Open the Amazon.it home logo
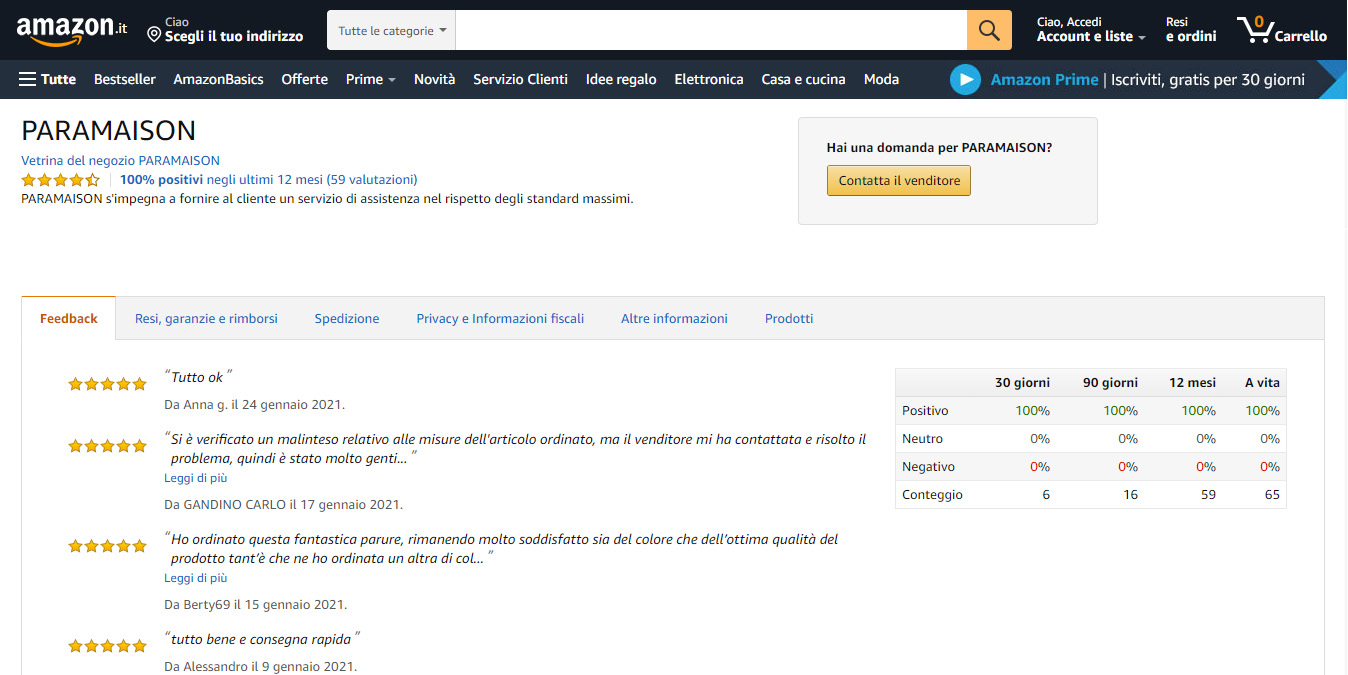The width and height of the screenshot is (1348, 675). tap(72, 31)
